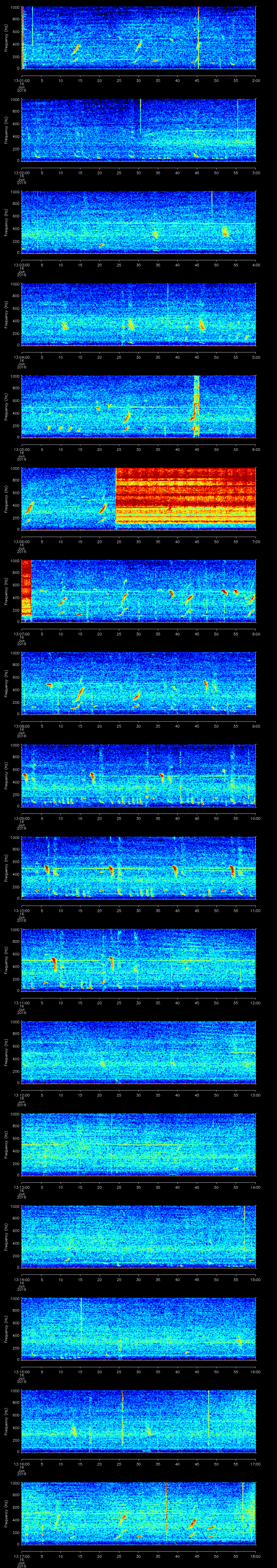Click the '10:00' end-of-axis label
Viewport: 277px width, 1568px height.
point(255,818)
